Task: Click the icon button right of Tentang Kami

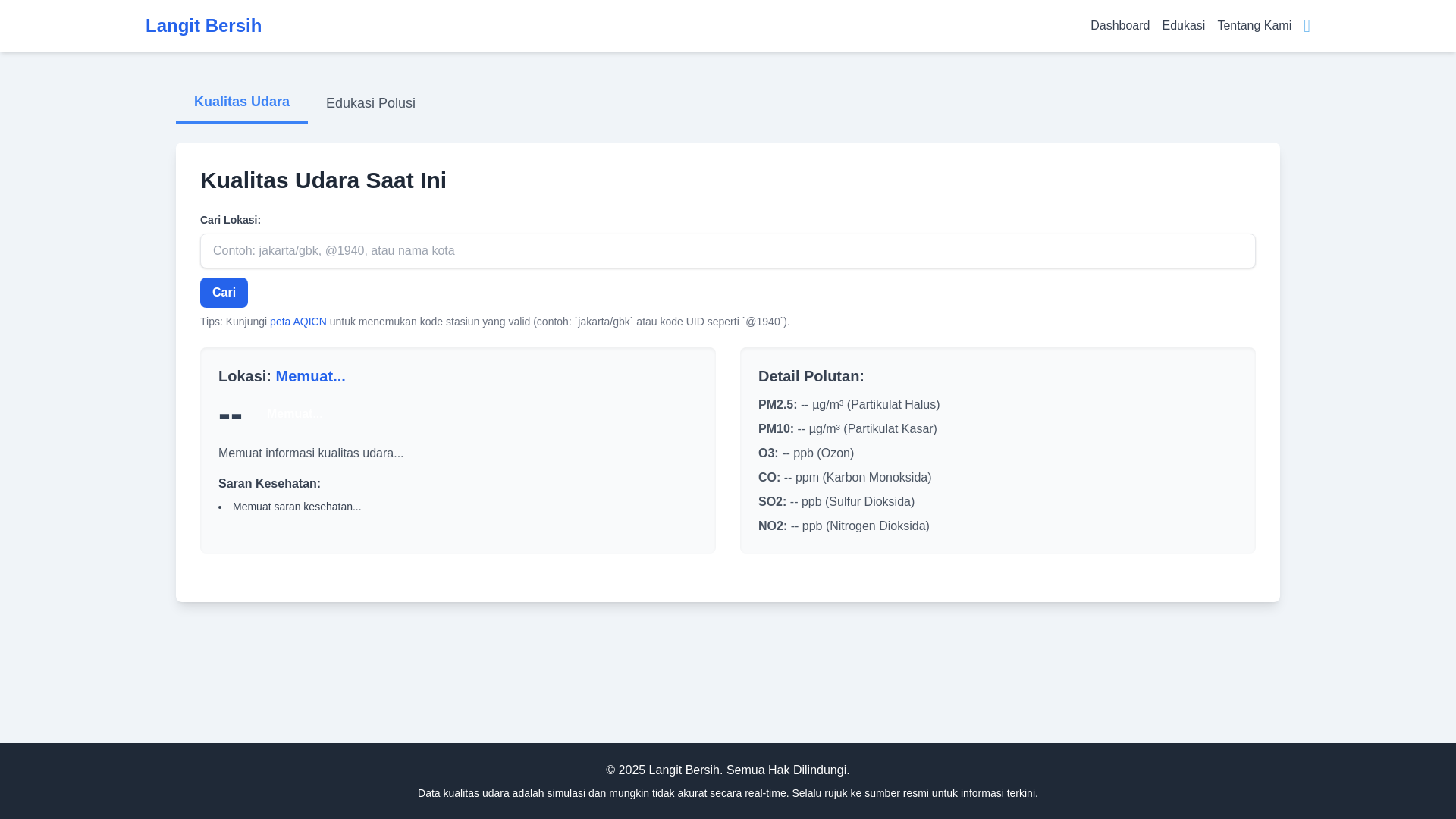Action: (x=1307, y=26)
